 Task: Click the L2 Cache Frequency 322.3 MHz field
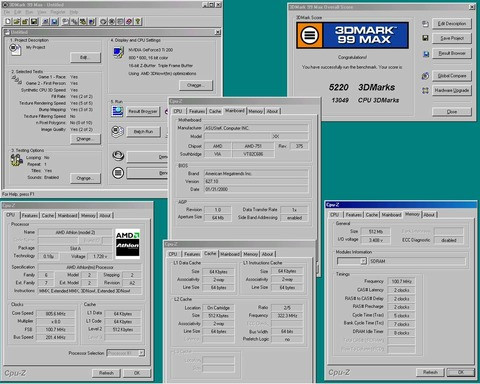tap(287, 316)
